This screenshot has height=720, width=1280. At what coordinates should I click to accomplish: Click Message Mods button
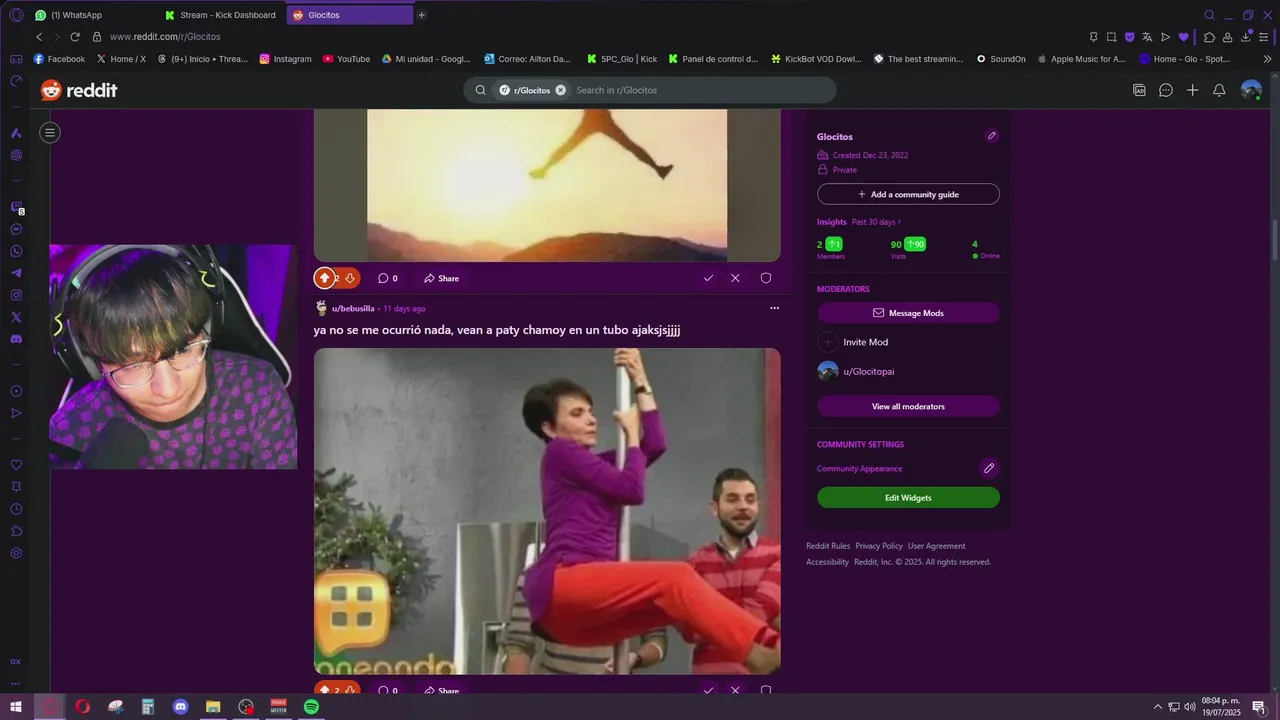point(908,313)
